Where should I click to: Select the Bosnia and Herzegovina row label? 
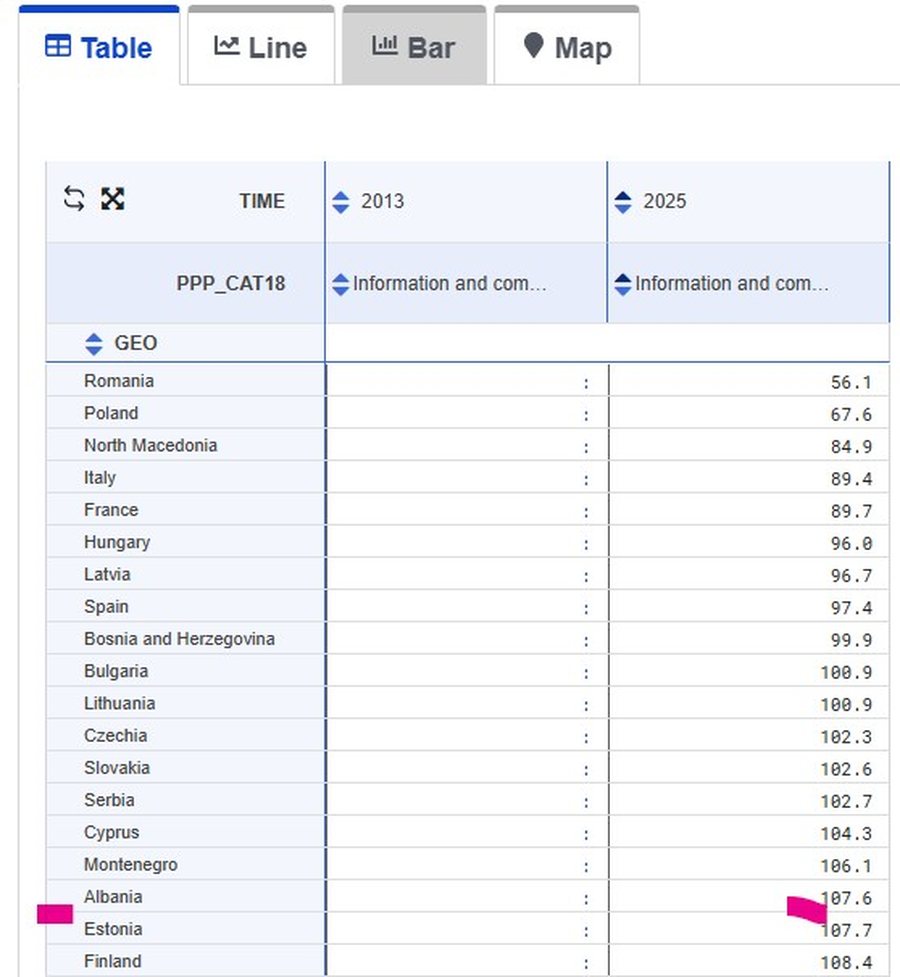pos(179,639)
